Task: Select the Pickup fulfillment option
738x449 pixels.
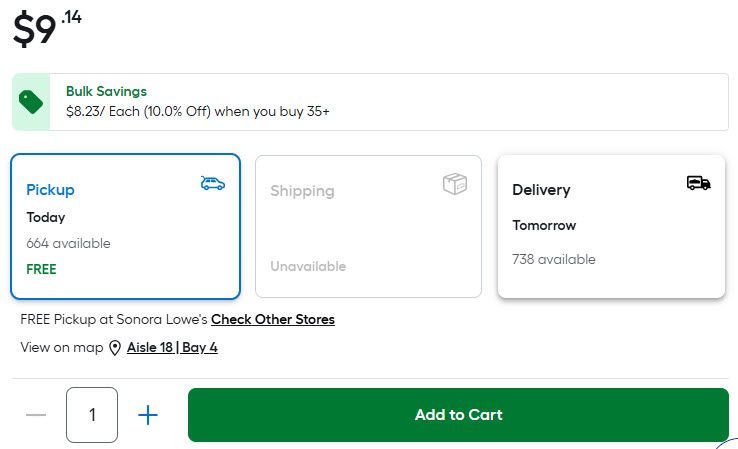Action: click(125, 227)
